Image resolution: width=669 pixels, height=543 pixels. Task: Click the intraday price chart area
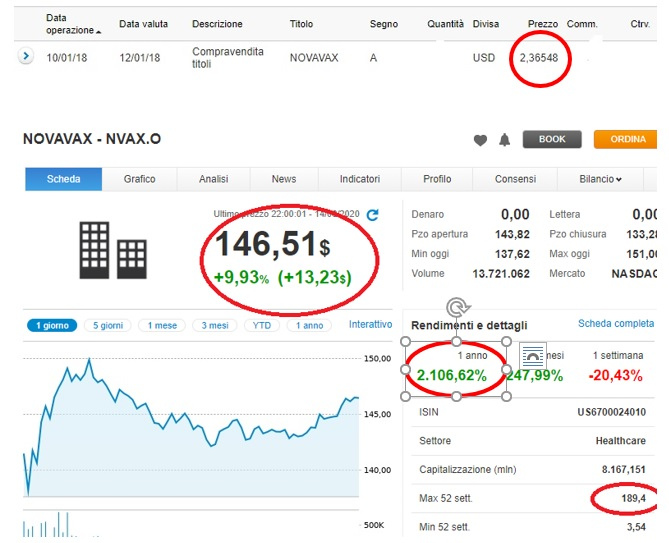point(191,427)
